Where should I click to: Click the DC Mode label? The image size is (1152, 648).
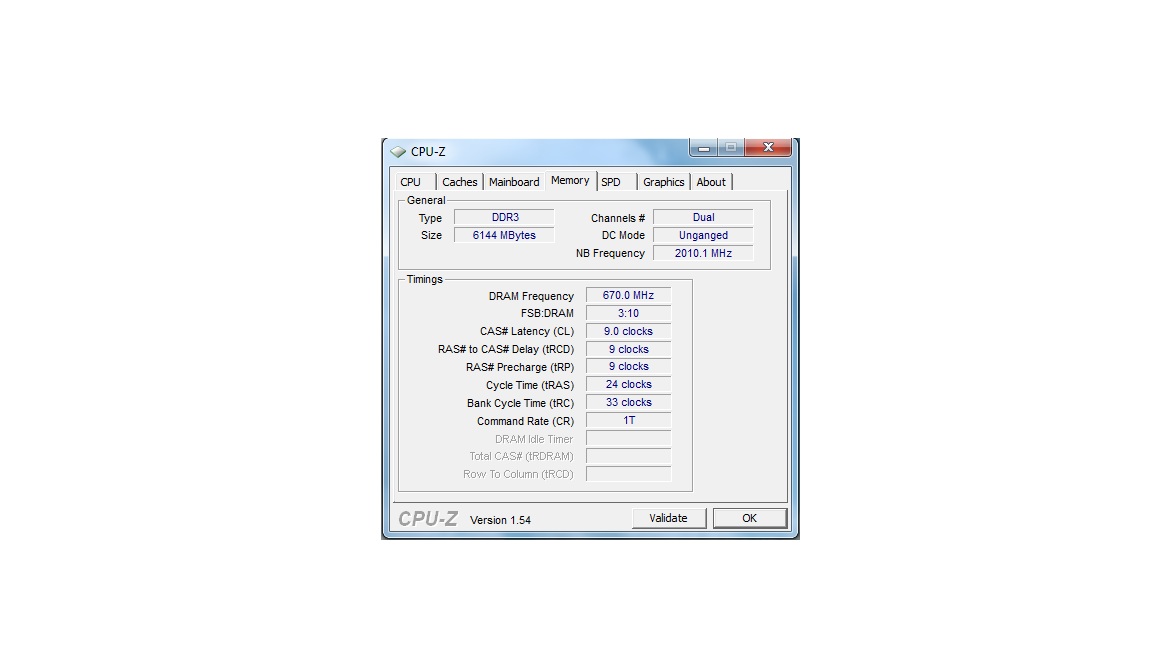623,236
